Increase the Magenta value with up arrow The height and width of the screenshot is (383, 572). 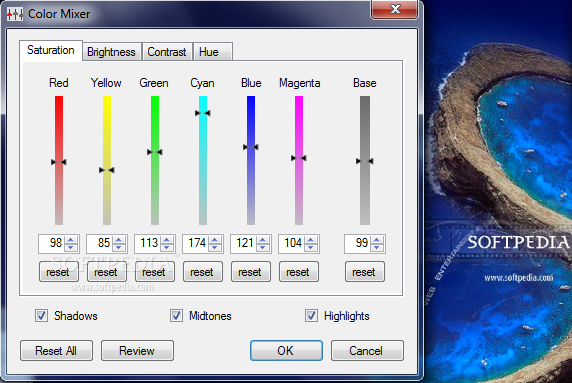click(x=311, y=240)
